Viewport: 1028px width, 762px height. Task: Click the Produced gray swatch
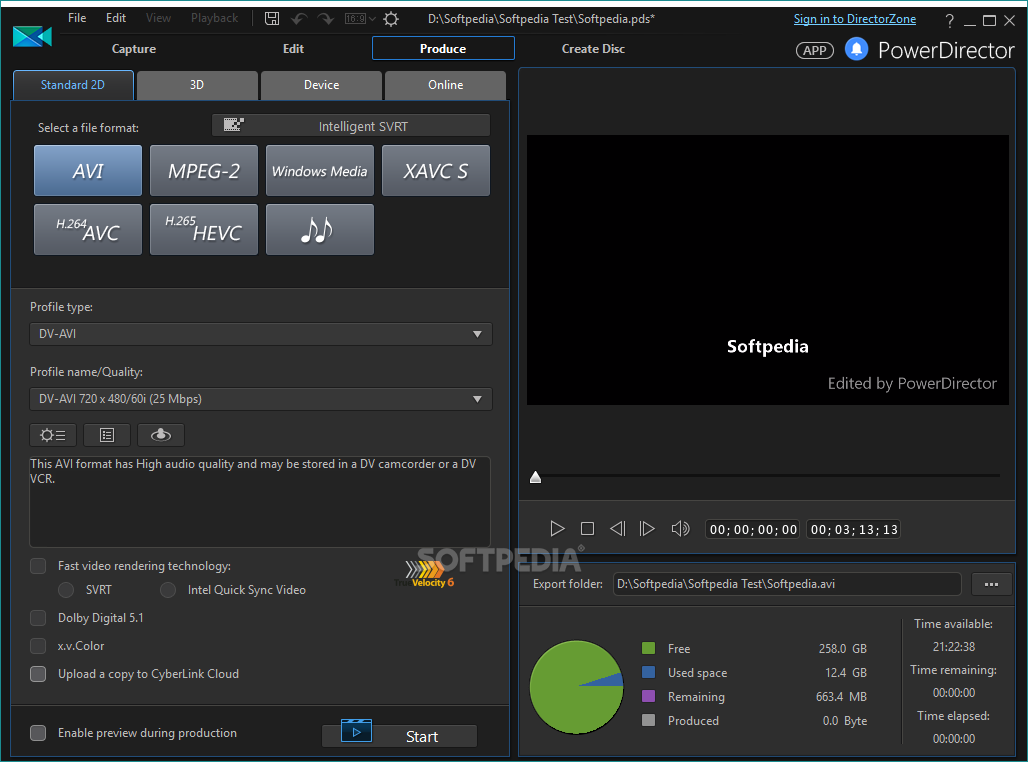[x=648, y=720]
